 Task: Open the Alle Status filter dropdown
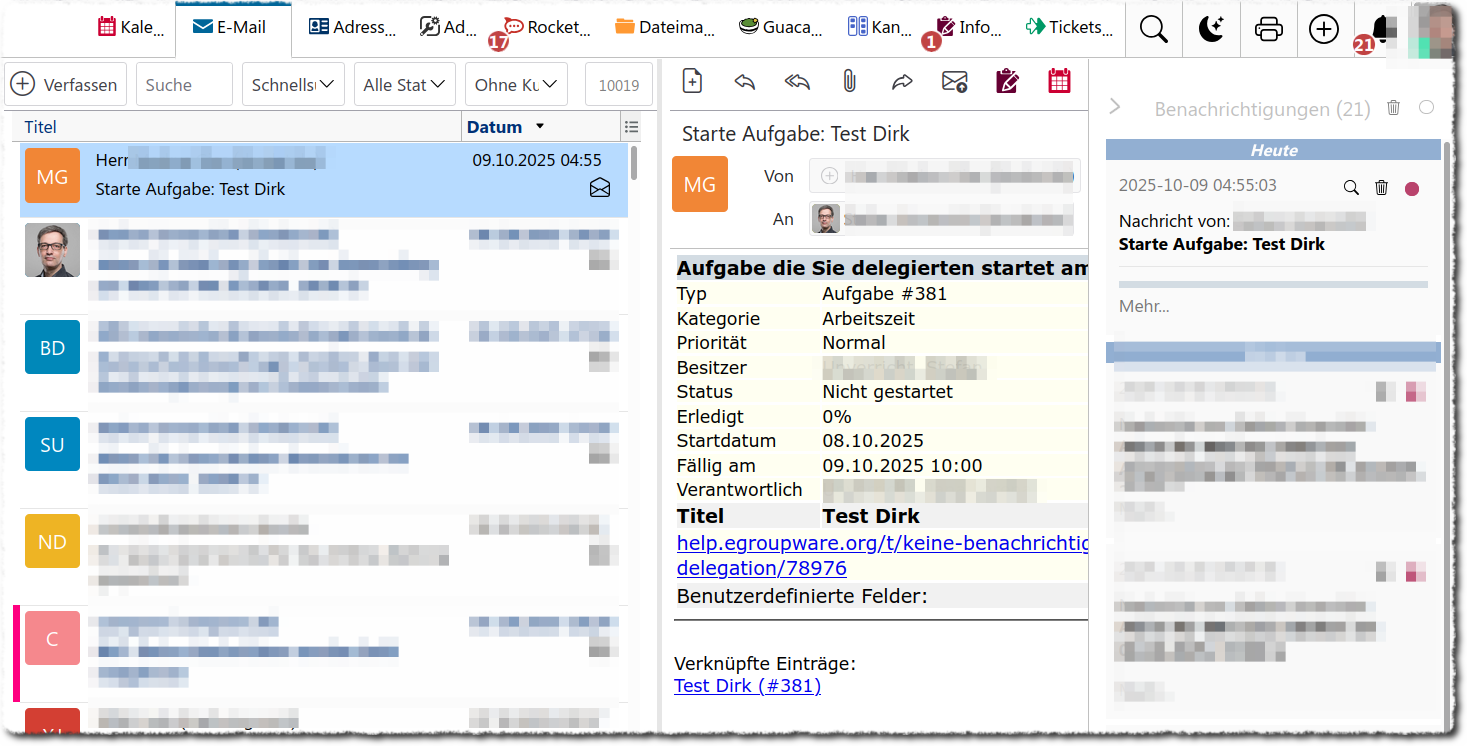[x=404, y=85]
